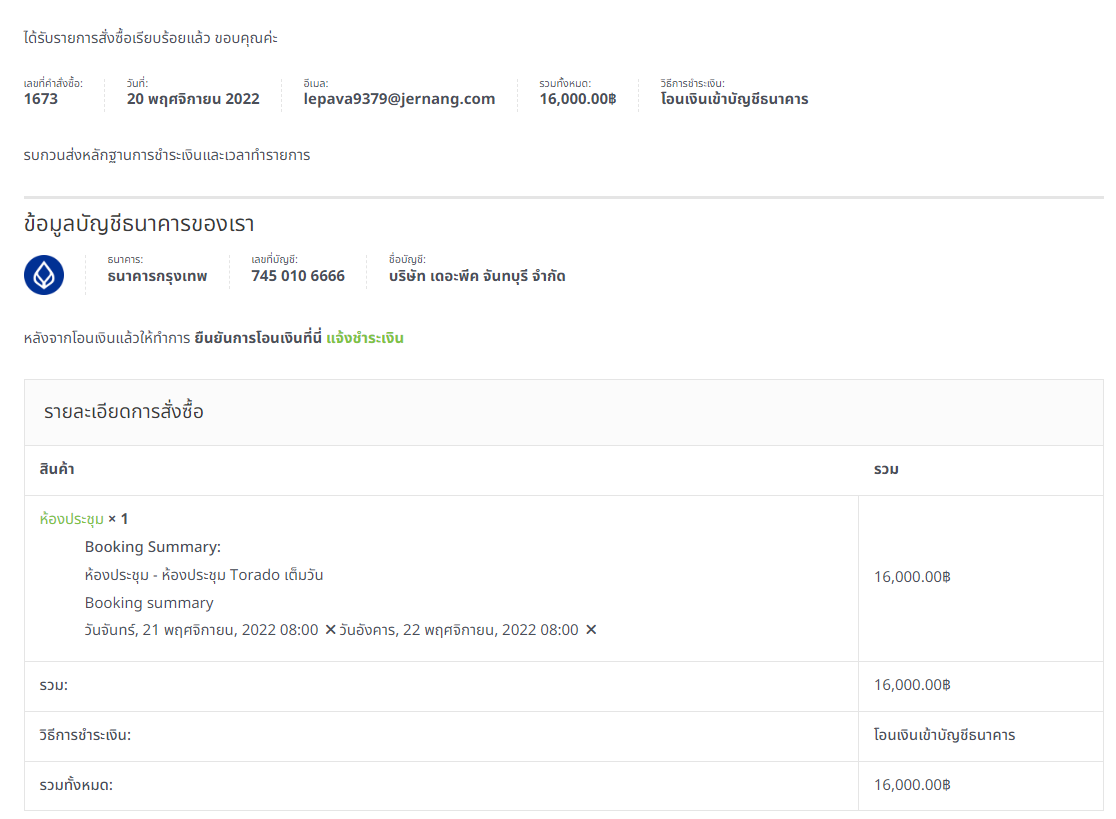Click the รายละเอียดการสั่งซื้อ section header
Viewport: 1116px width, 819px height.
124,412
